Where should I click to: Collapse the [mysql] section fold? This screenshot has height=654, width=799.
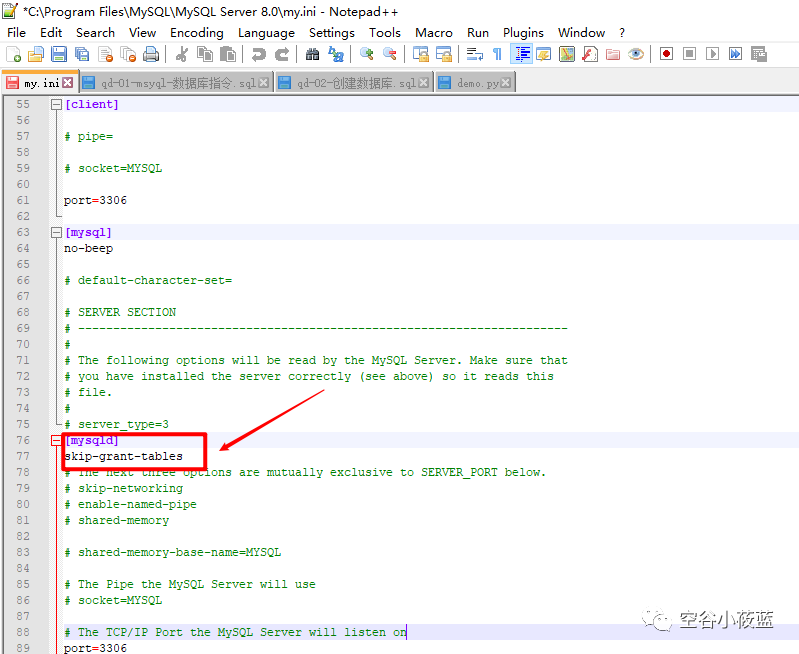coord(56,232)
